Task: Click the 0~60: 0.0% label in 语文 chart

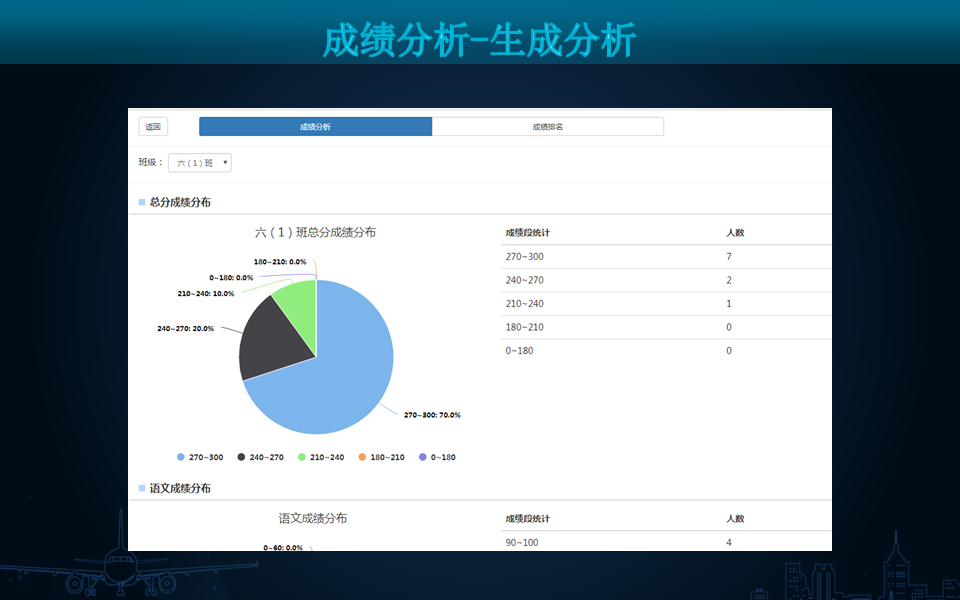Action: [x=283, y=547]
